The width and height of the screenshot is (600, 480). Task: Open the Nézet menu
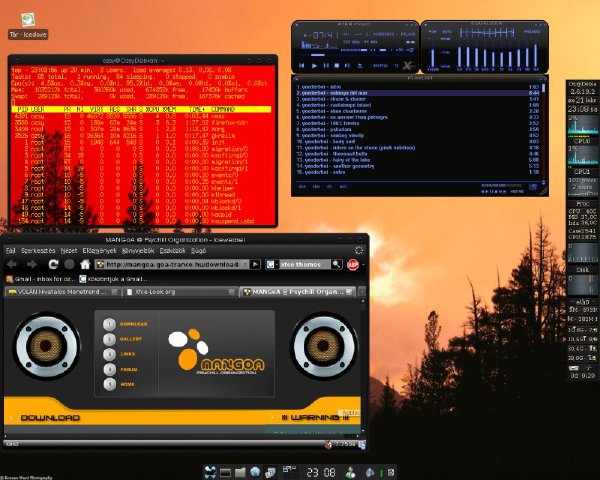pos(69,251)
